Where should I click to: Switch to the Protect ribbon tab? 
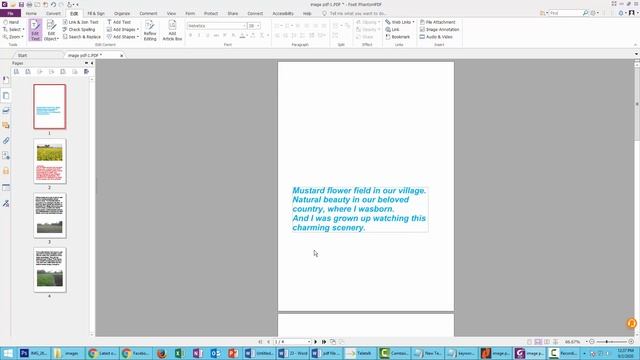pos(211,13)
